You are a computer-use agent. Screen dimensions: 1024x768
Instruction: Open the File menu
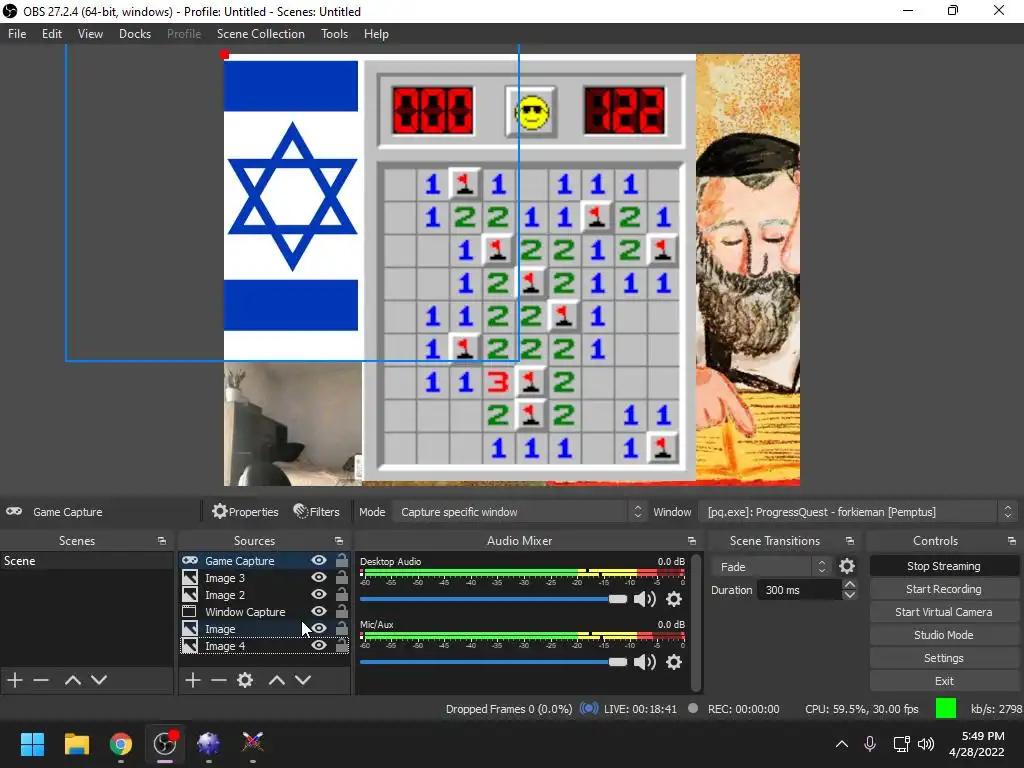click(x=17, y=34)
